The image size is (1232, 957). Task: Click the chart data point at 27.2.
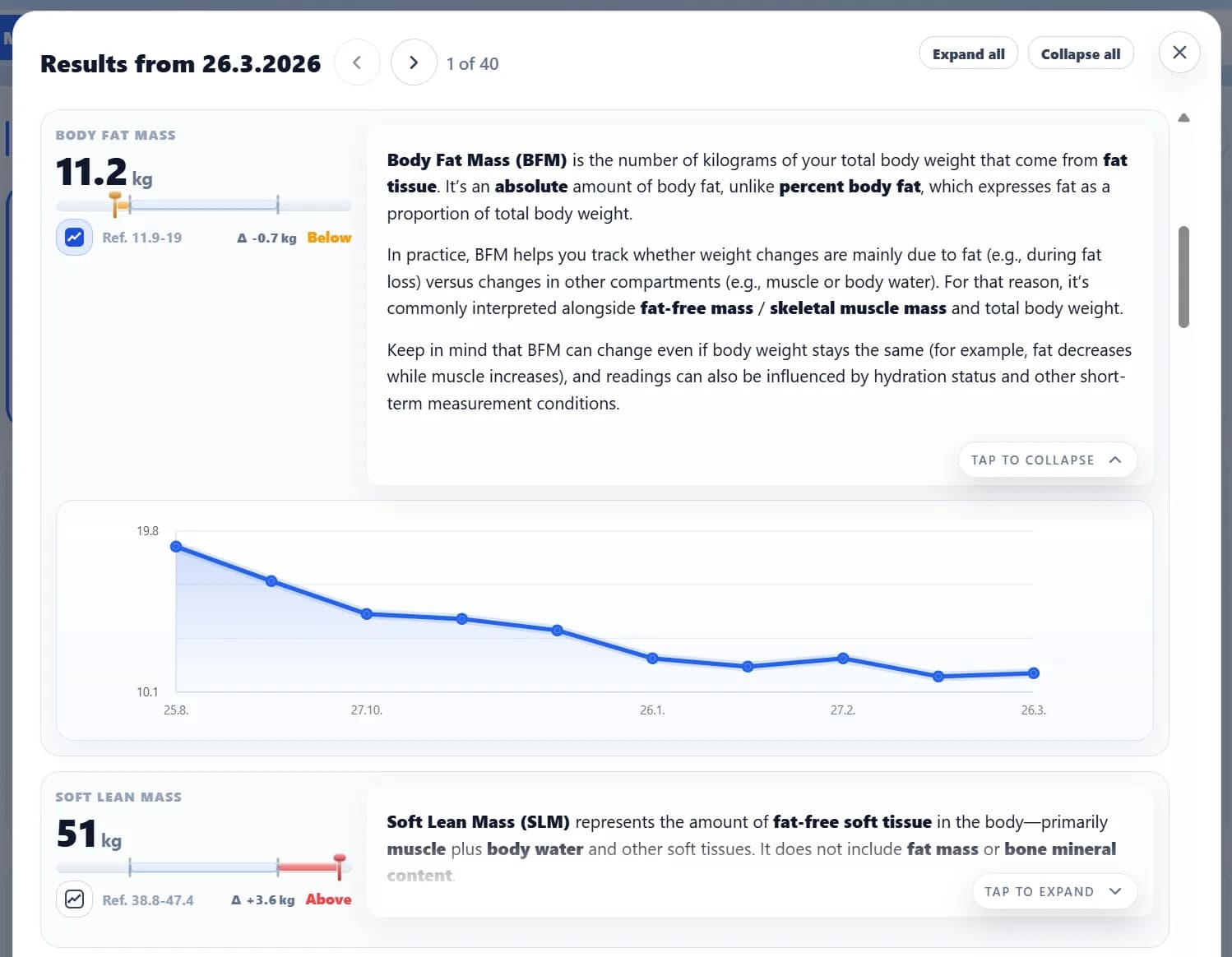(843, 659)
